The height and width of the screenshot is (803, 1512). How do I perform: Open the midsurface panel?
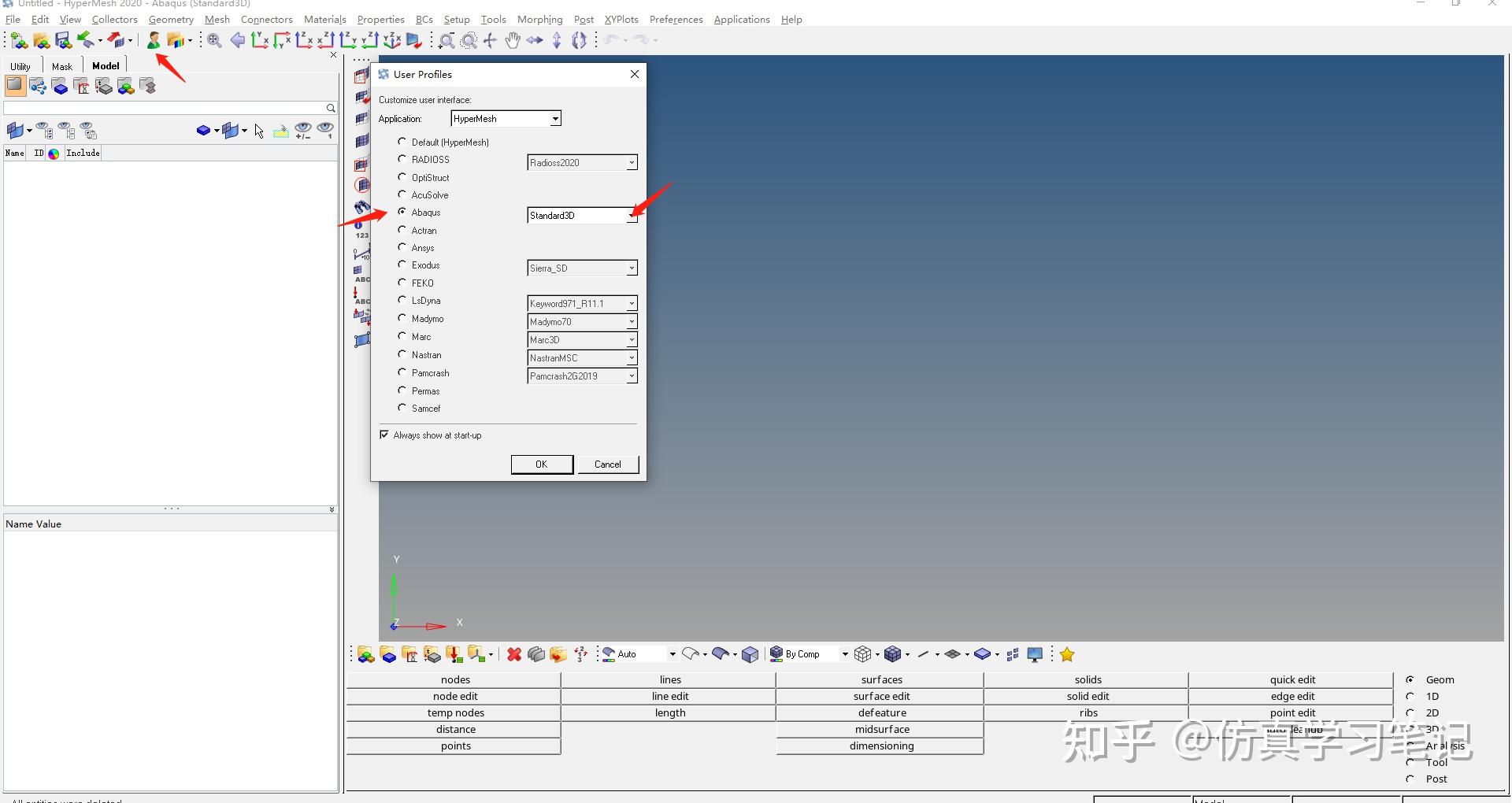[880, 729]
